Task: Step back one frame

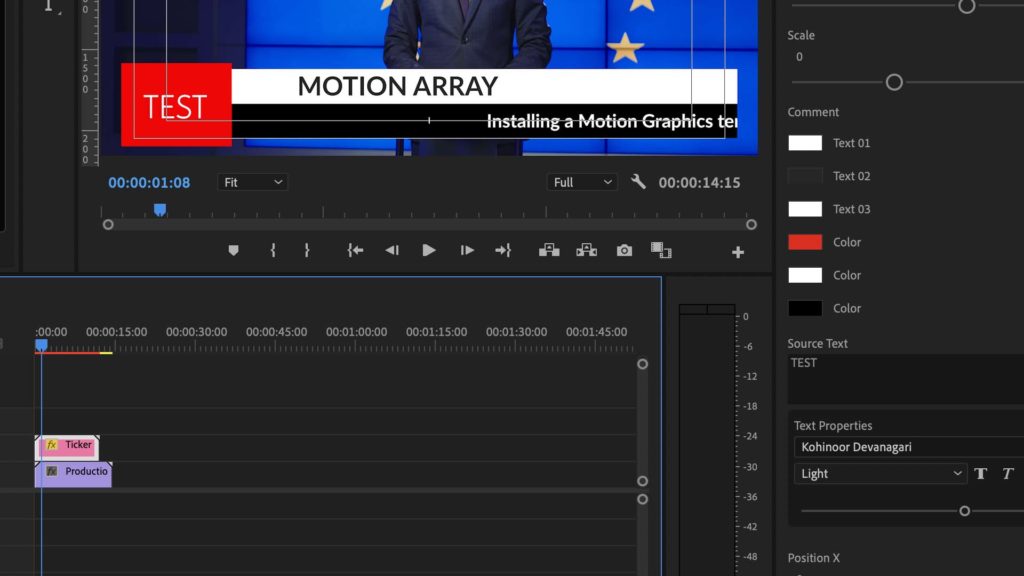Action: pyautogui.click(x=392, y=251)
